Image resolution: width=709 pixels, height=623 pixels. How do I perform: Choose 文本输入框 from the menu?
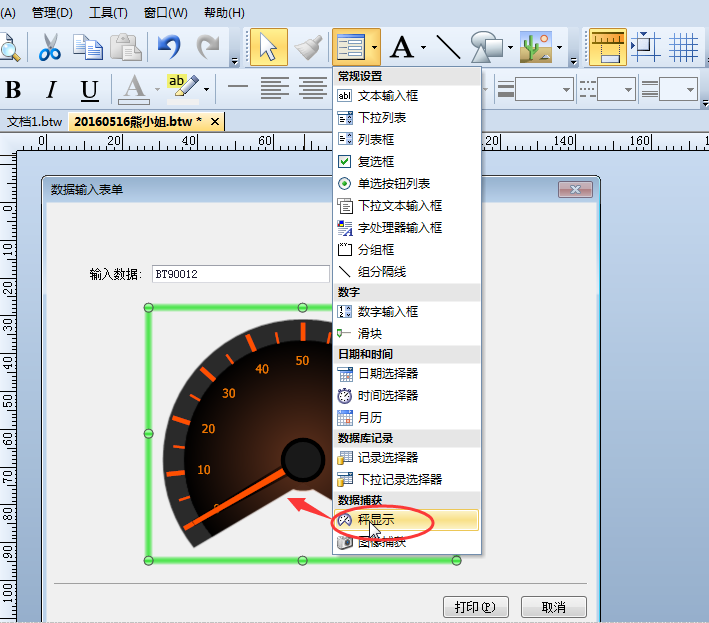tap(406, 96)
